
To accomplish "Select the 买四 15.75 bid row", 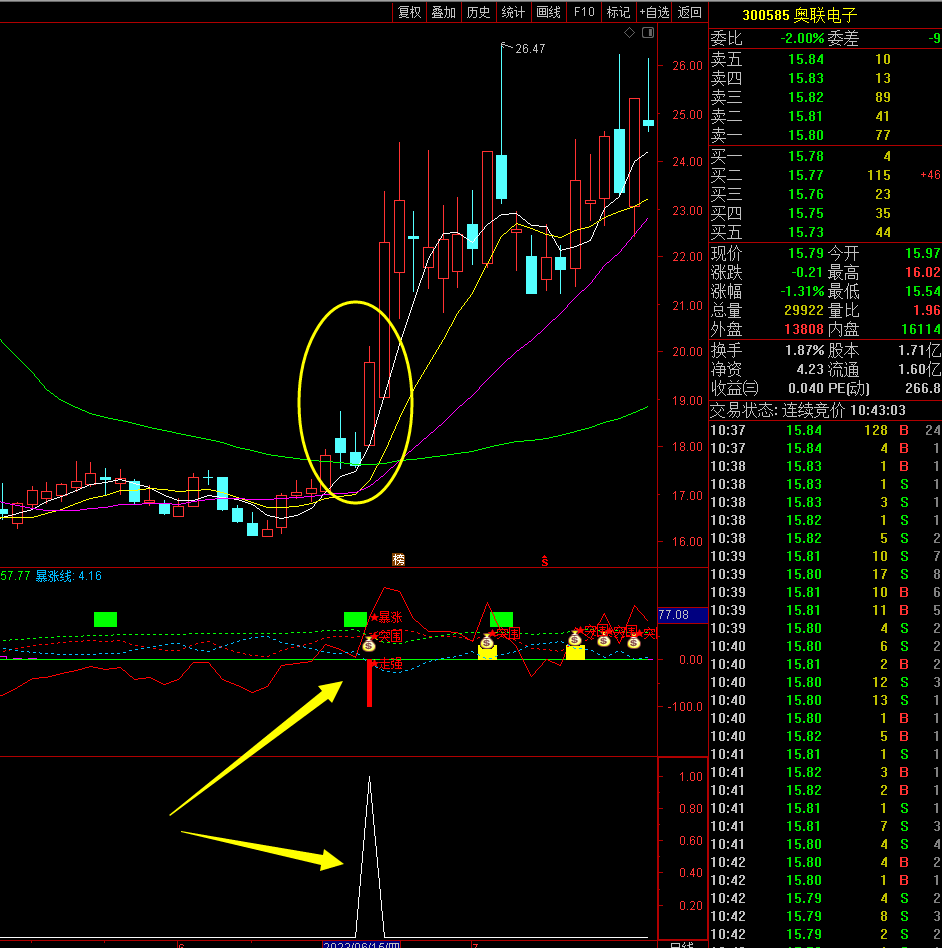I will click(x=825, y=213).
